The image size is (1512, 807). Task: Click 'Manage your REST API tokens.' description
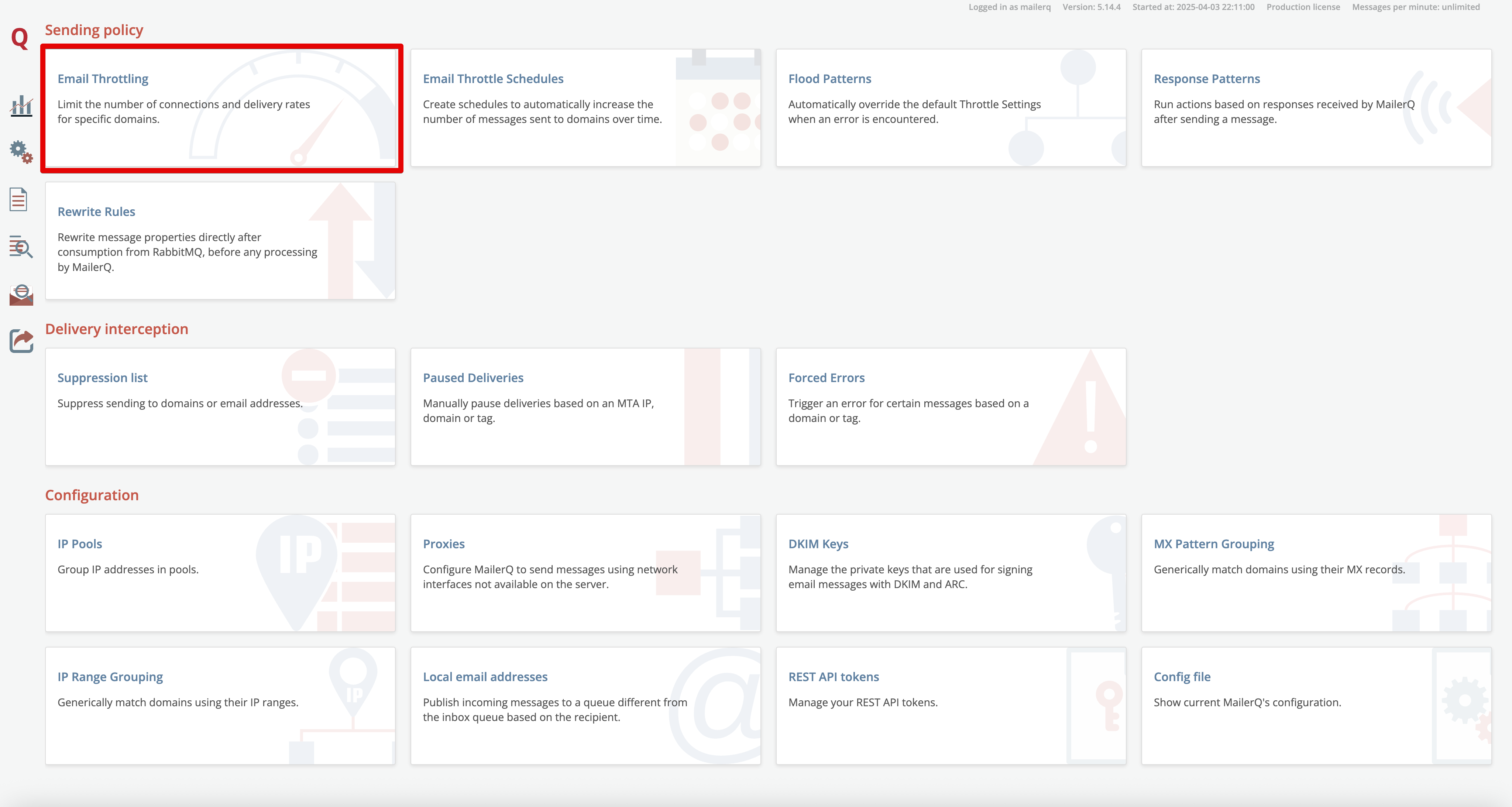(863, 703)
